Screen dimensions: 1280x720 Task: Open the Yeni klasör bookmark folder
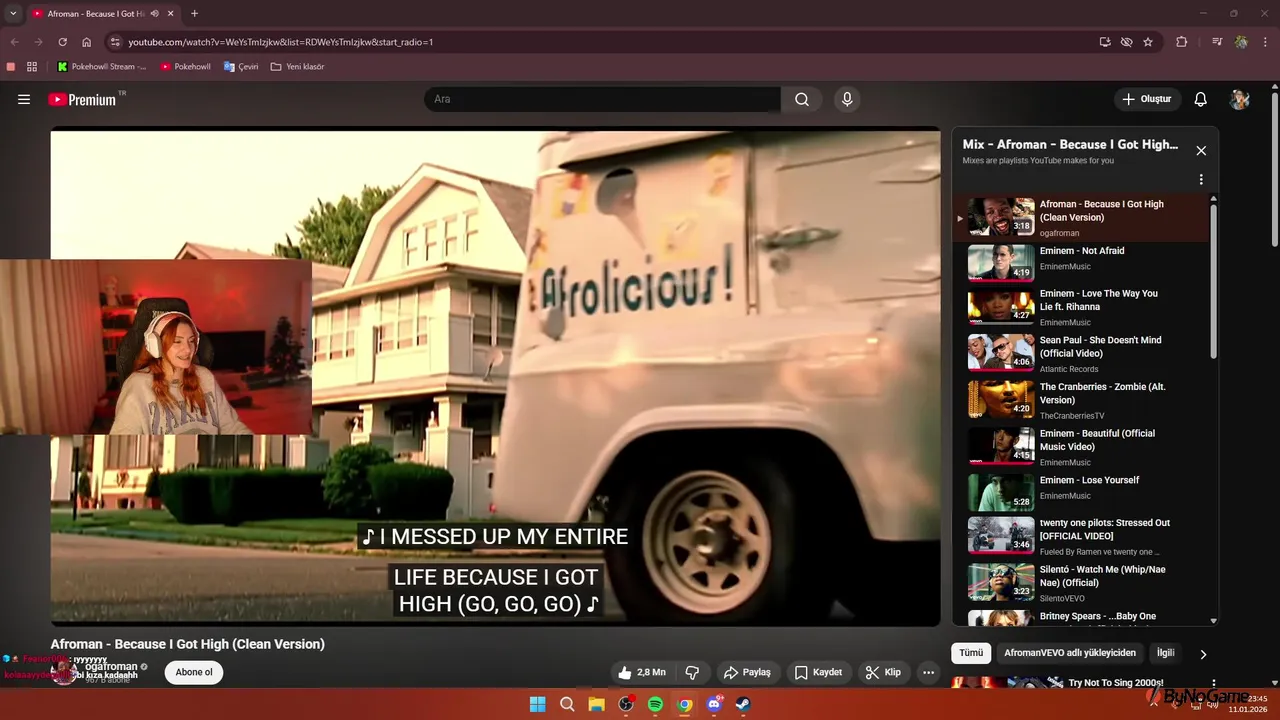click(298, 67)
